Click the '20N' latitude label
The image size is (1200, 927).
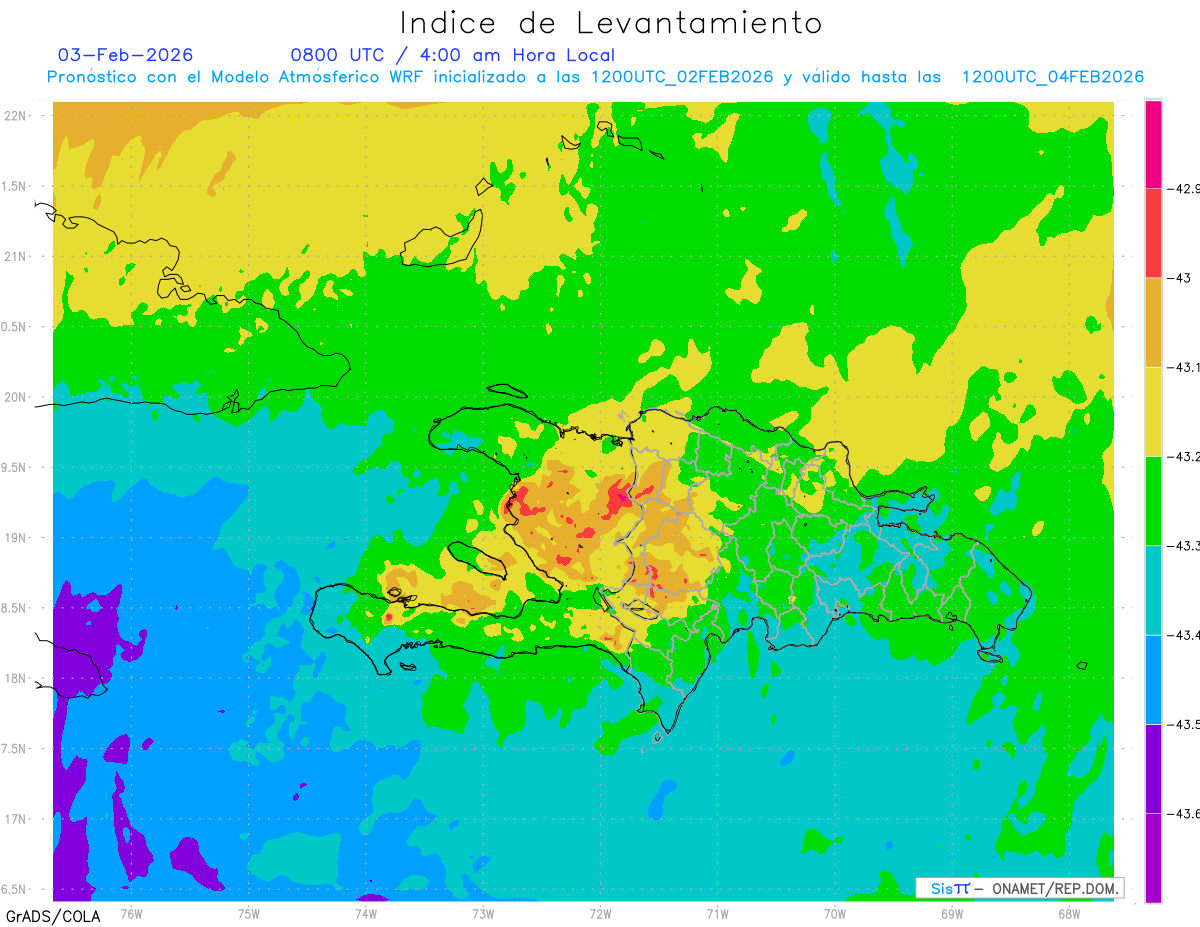click(16, 397)
